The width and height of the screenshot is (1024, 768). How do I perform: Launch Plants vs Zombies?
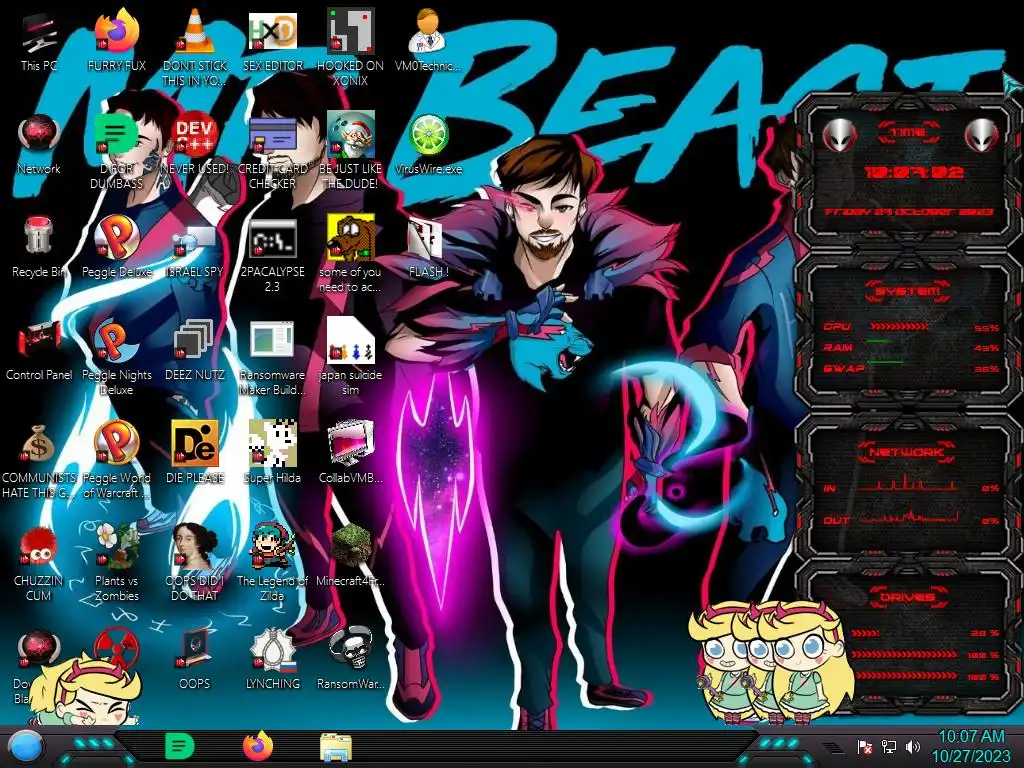coord(116,545)
